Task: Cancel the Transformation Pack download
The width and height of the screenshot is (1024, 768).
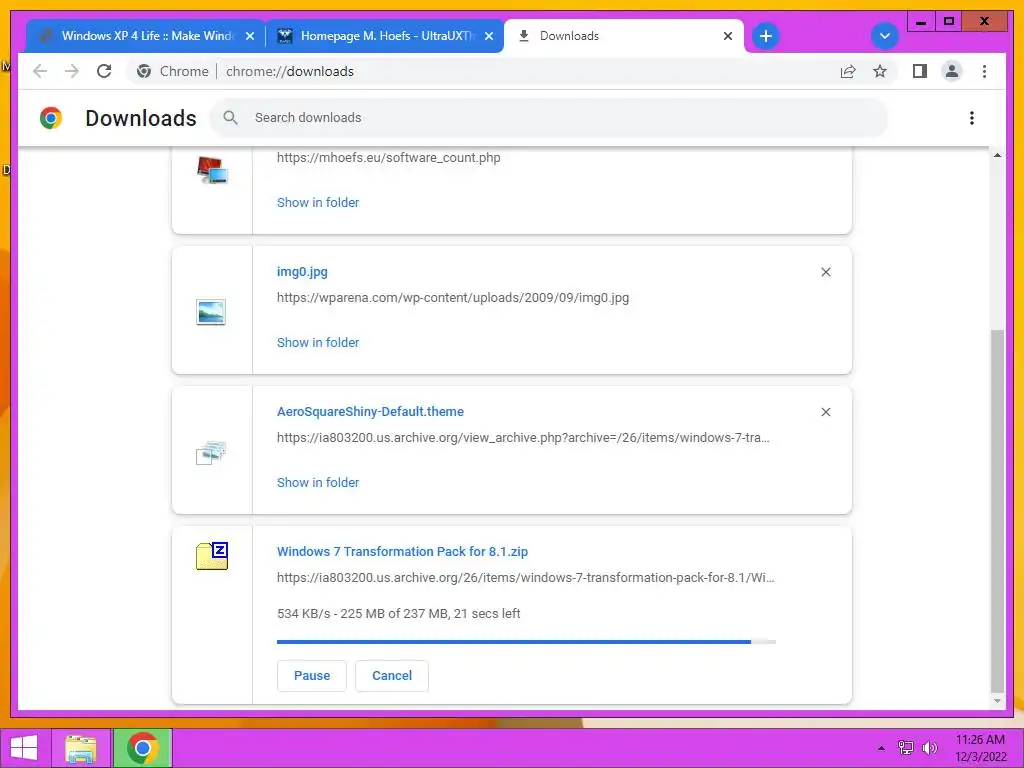Action: pos(392,675)
